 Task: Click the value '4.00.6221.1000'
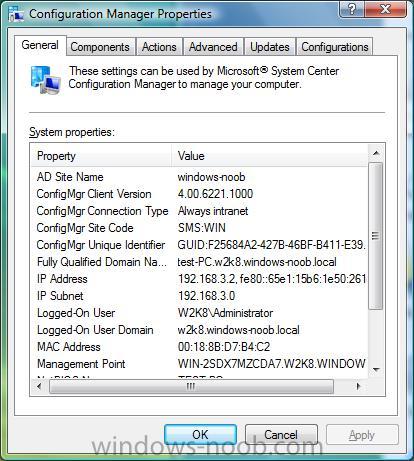coord(215,194)
